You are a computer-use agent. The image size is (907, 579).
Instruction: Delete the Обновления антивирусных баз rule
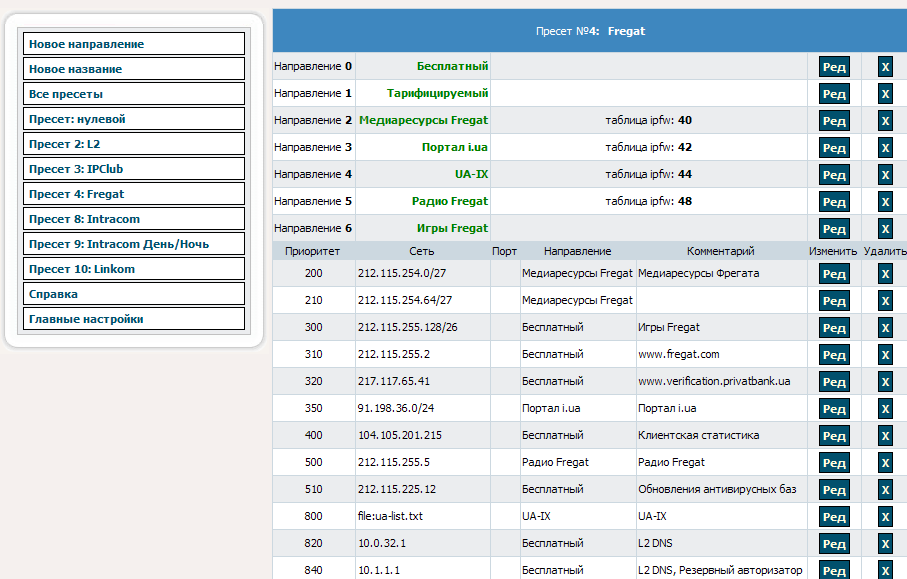tap(885, 490)
